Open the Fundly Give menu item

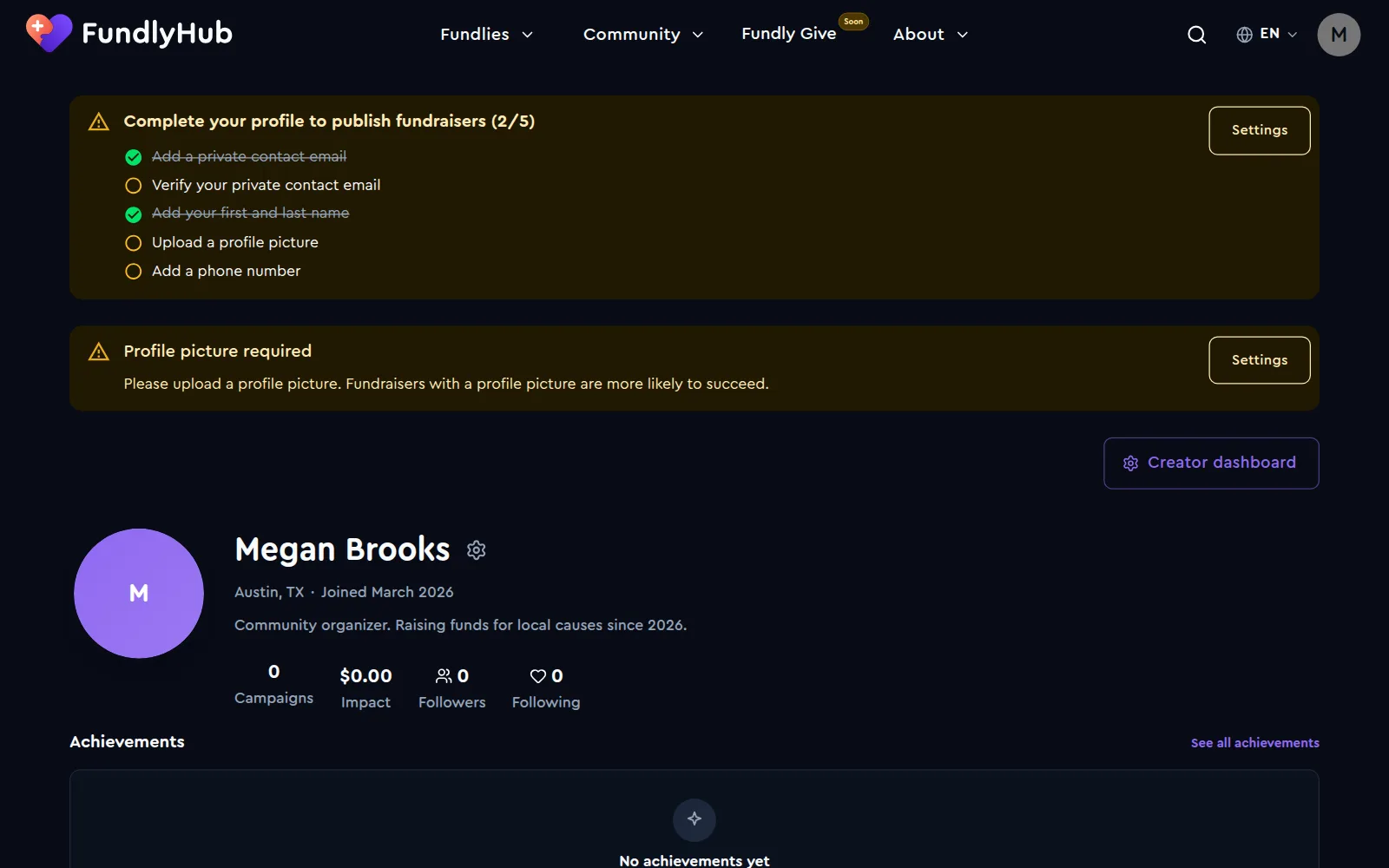(789, 34)
